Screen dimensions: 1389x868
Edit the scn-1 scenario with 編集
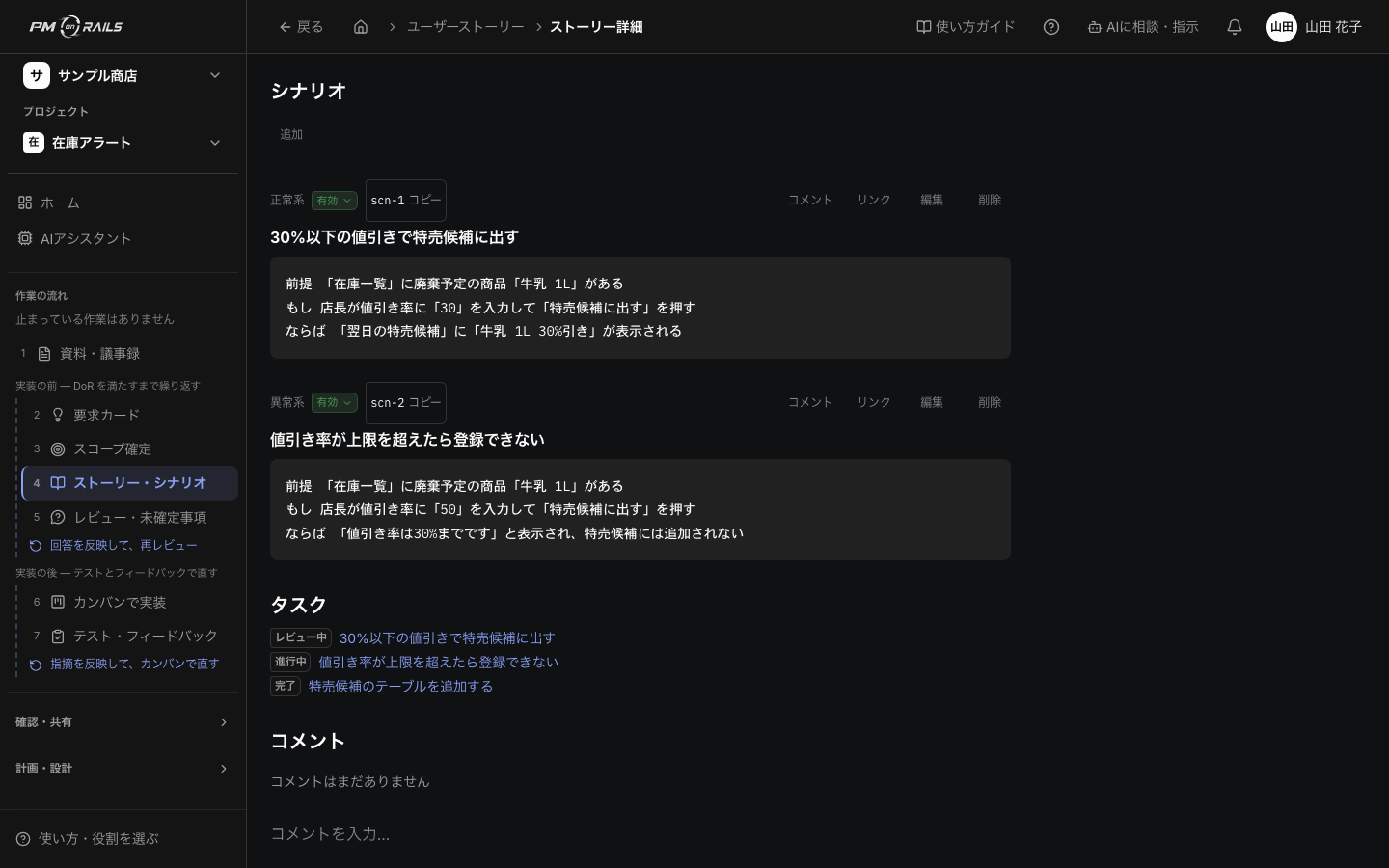tap(932, 201)
